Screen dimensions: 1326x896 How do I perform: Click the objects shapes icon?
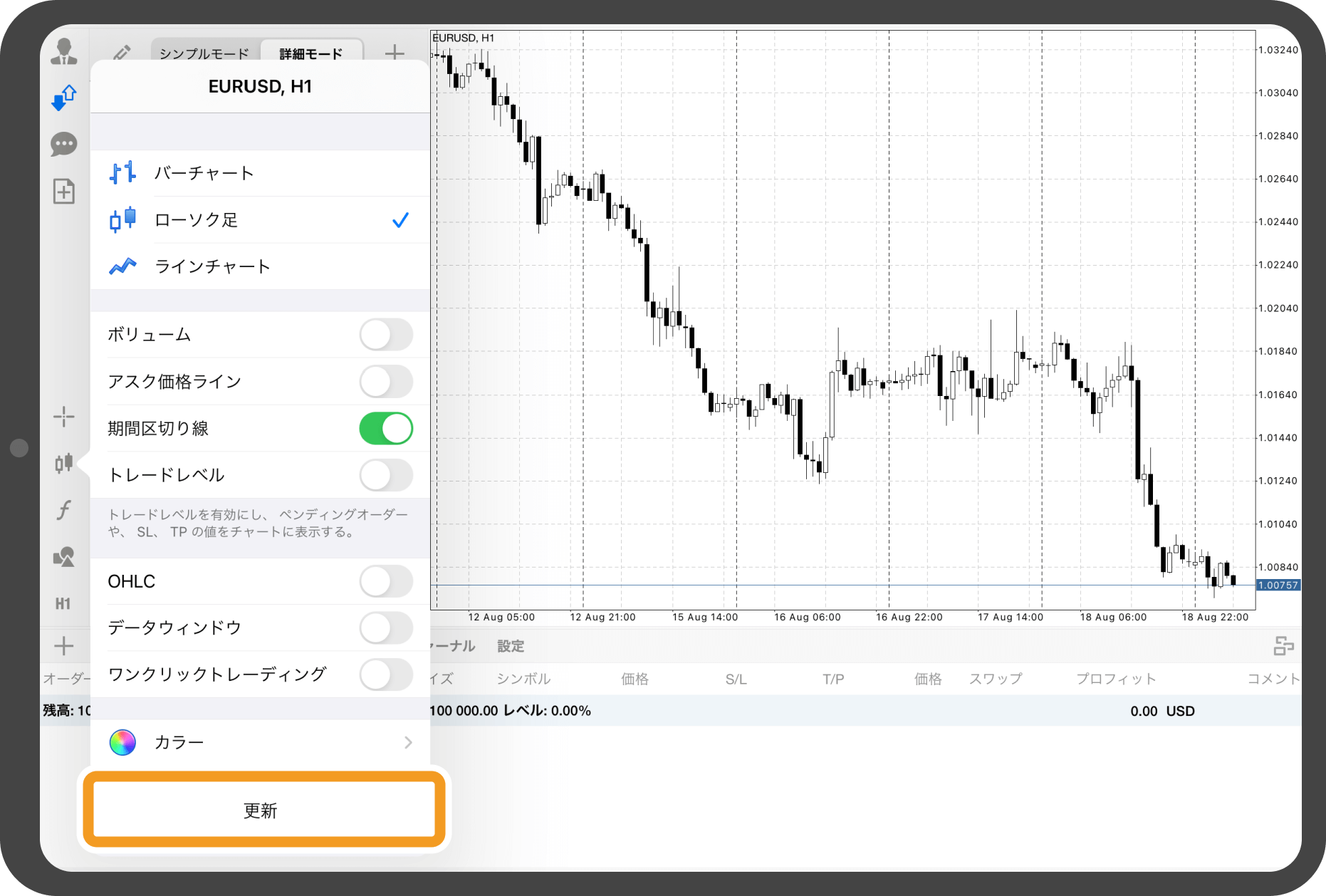pyautogui.click(x=64, y=557)
